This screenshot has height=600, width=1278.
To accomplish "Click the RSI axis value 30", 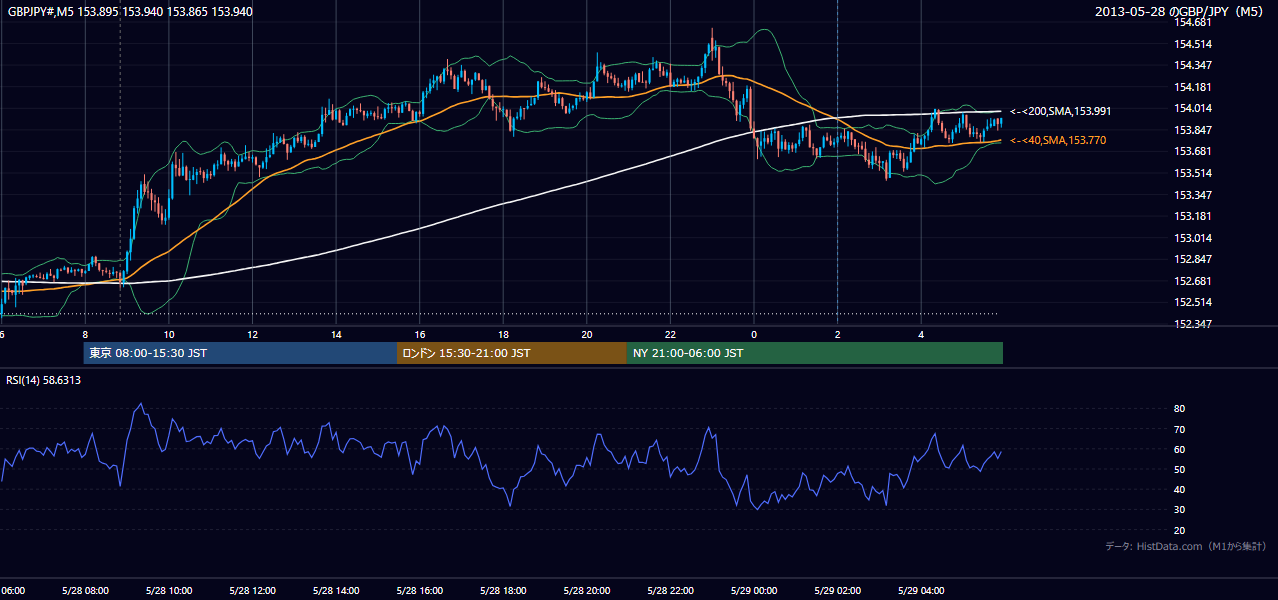I will [x=1180, y=510].
